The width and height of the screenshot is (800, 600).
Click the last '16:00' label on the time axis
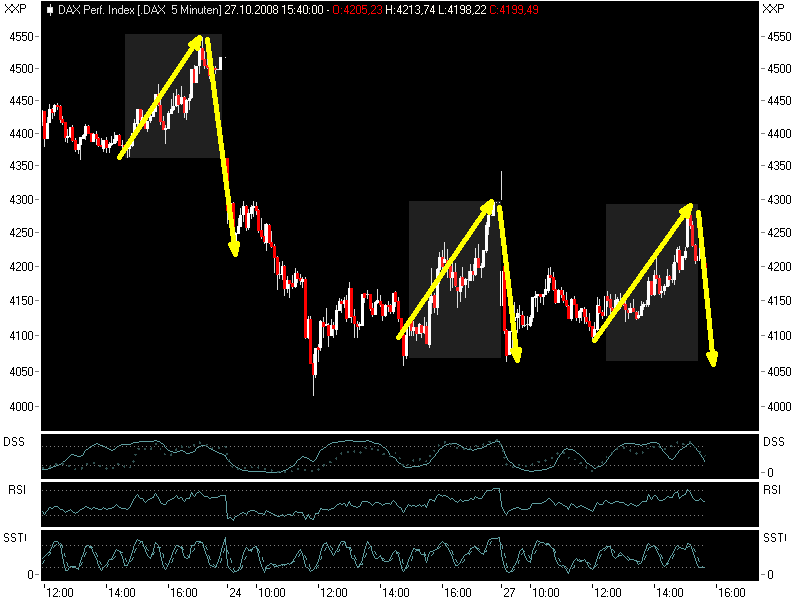pos(732,592)
